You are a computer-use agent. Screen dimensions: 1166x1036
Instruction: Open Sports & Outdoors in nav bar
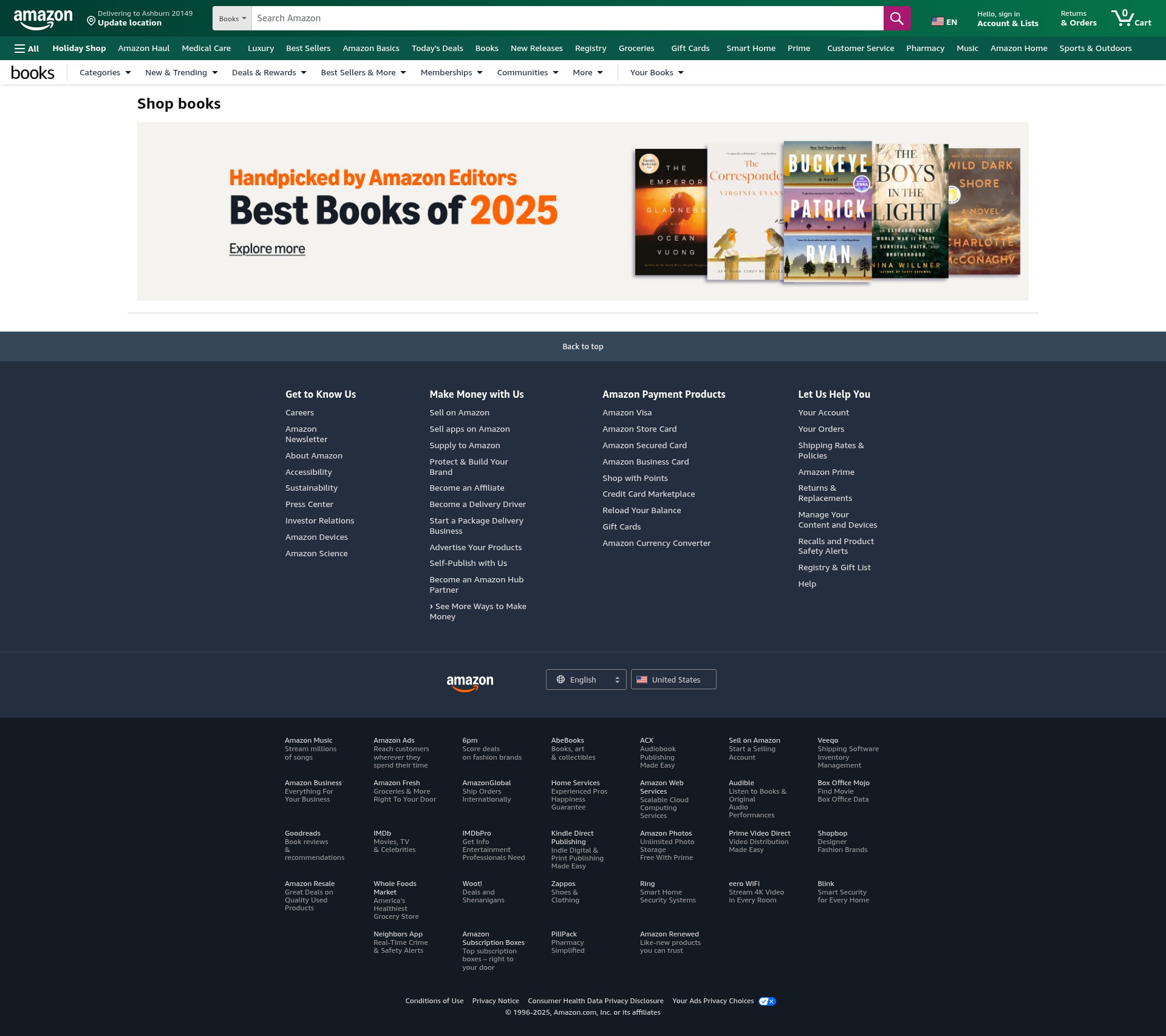(1096, 49)
